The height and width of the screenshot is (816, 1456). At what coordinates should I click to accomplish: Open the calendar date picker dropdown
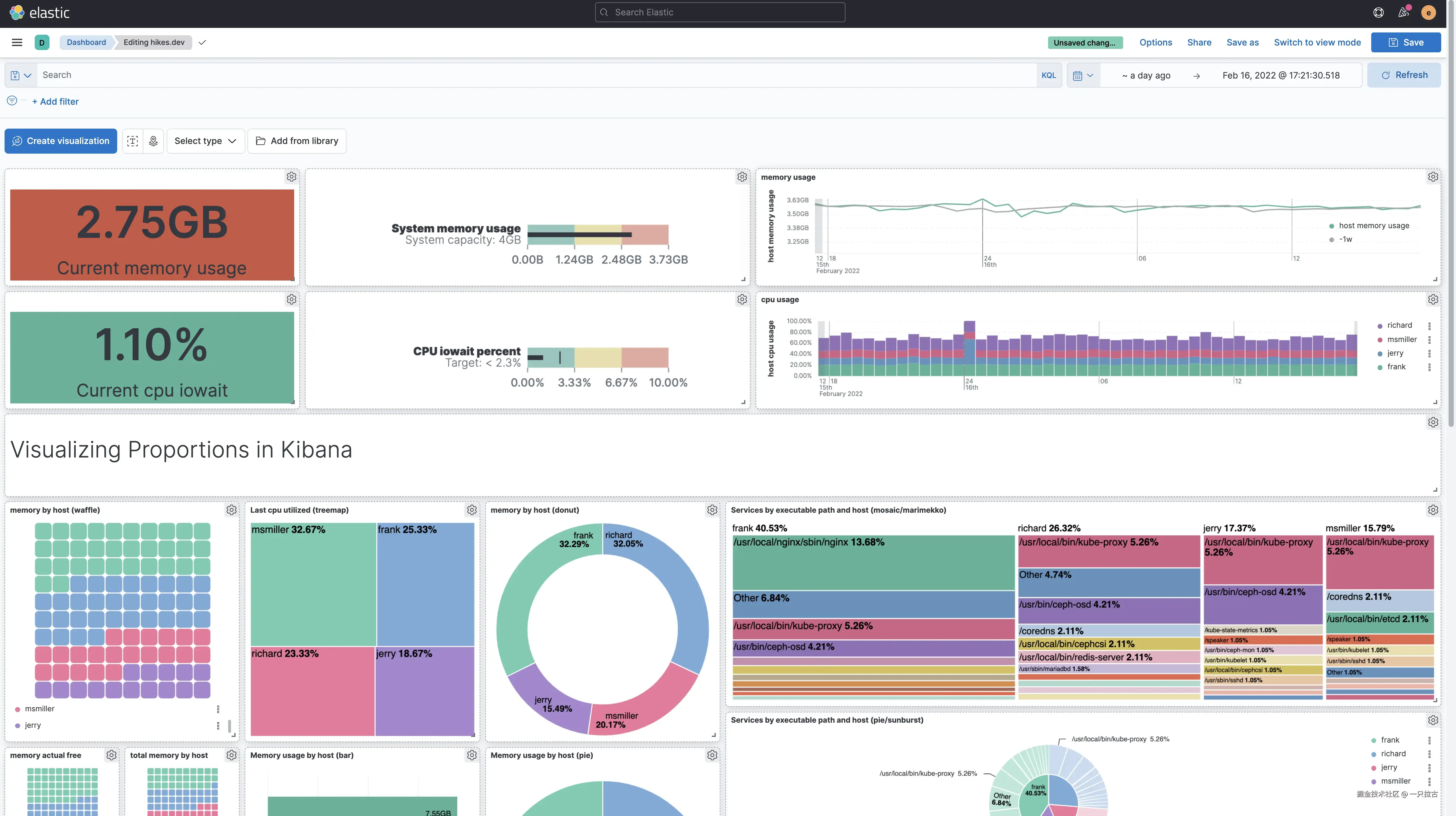coord(1083,75)
